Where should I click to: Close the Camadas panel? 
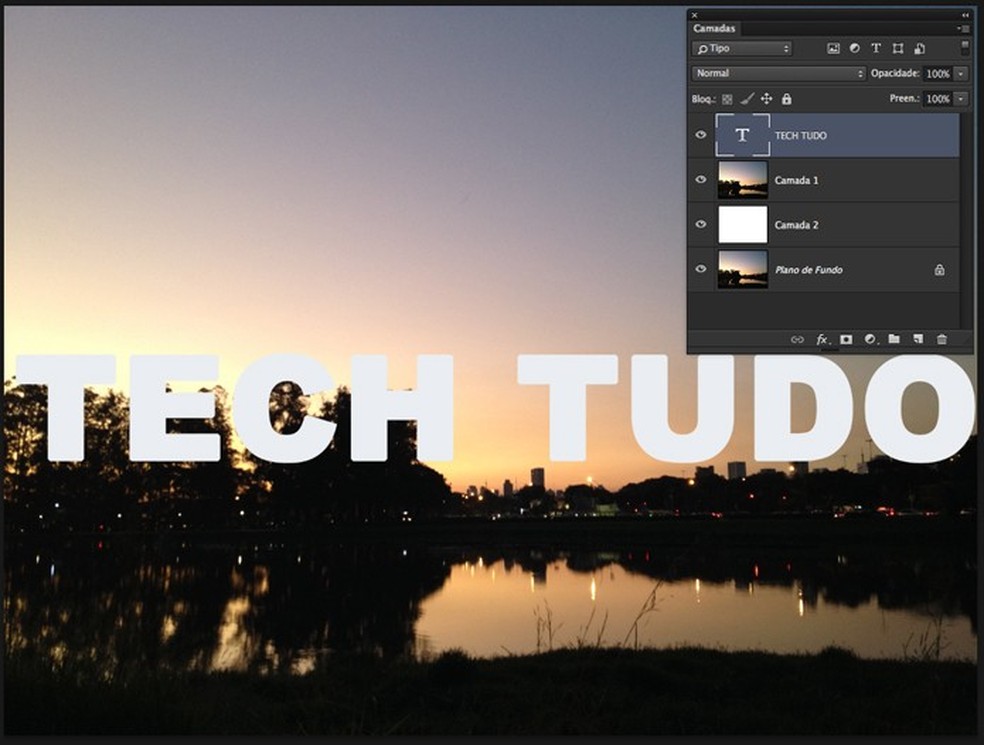[694, 15]
